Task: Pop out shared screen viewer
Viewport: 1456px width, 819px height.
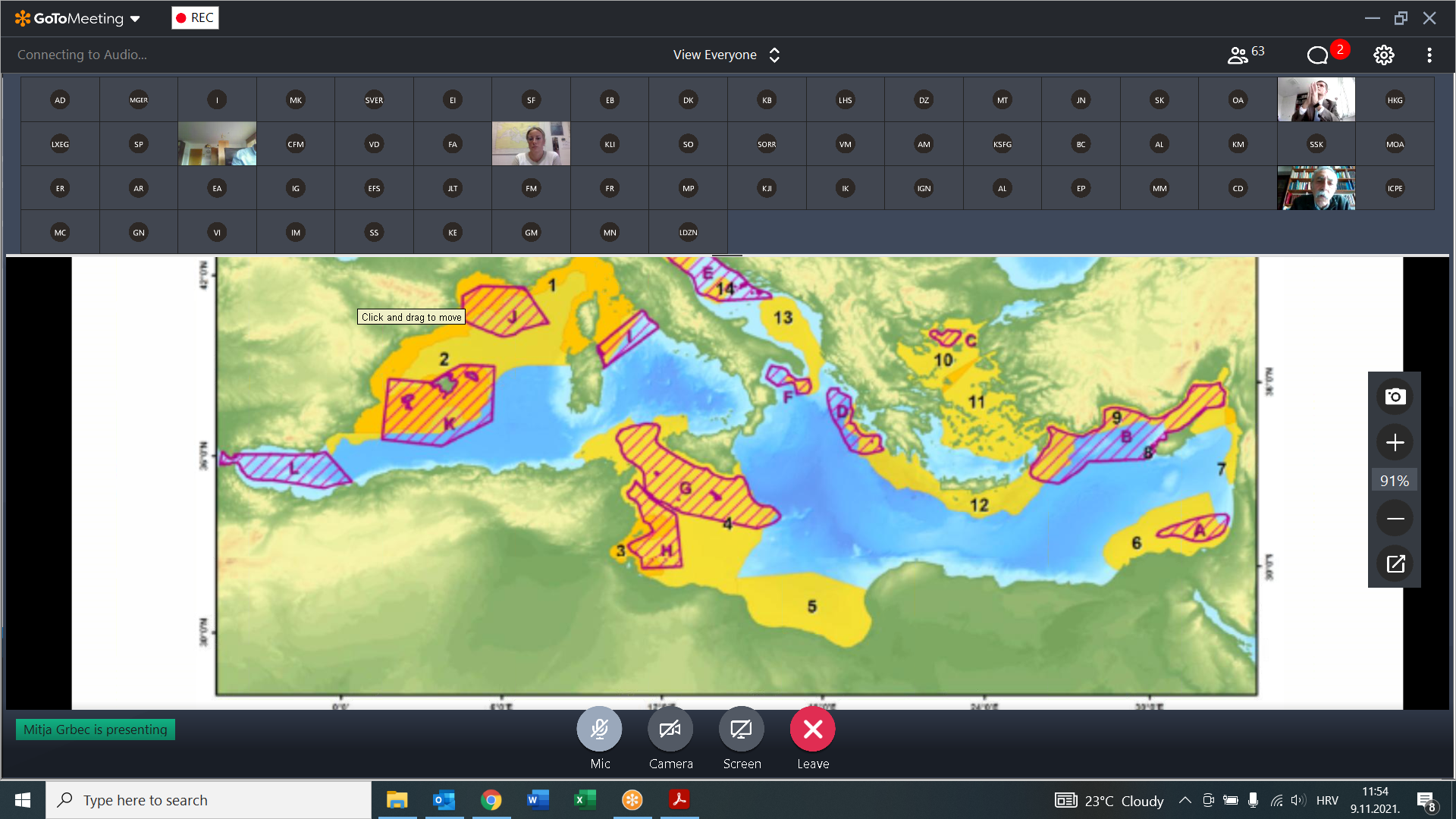Action: (1395, 564)
